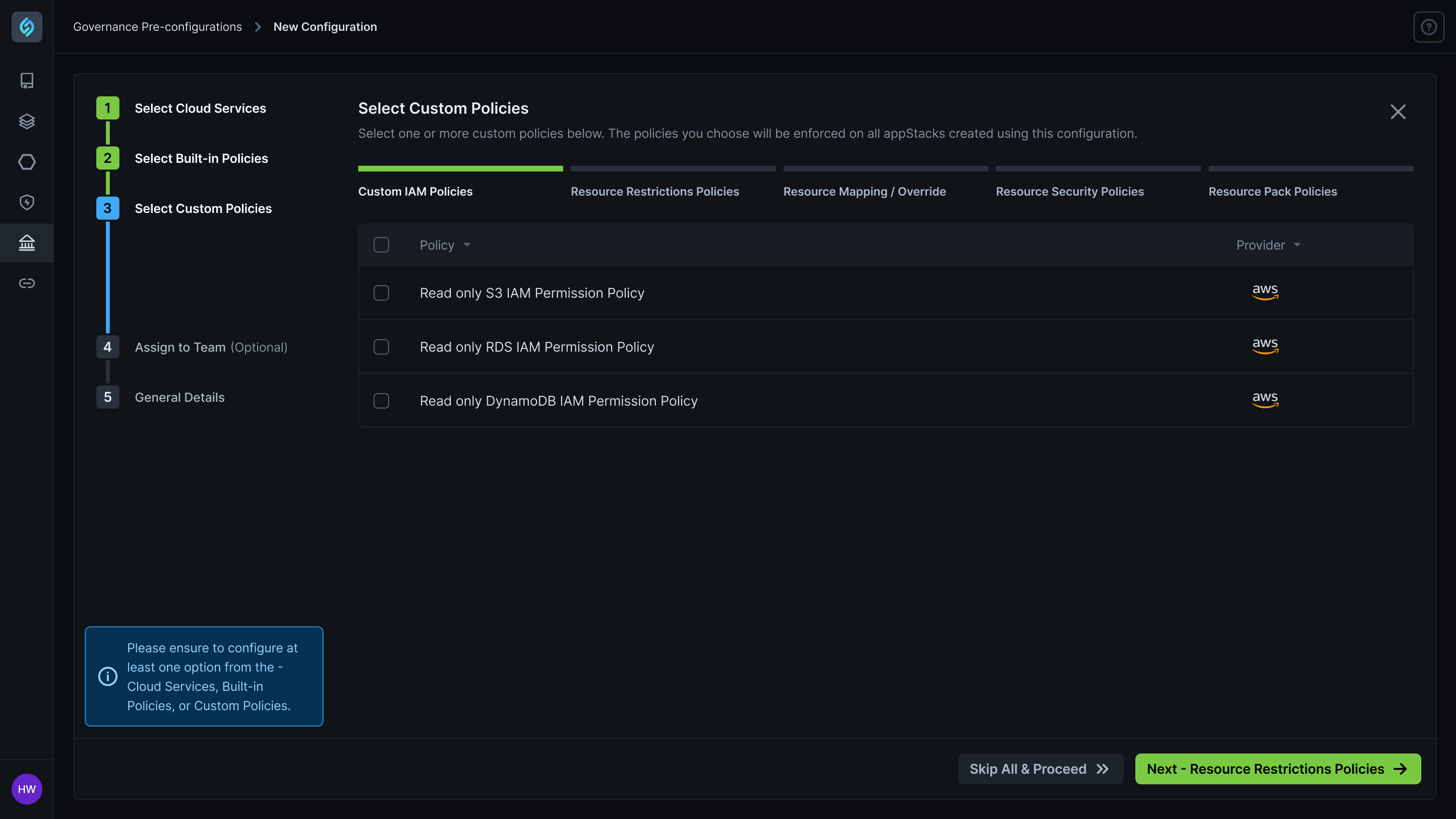Check Read only RDS IAM Permission Policy
1456x819 pixels.
[x=381, y=347]
